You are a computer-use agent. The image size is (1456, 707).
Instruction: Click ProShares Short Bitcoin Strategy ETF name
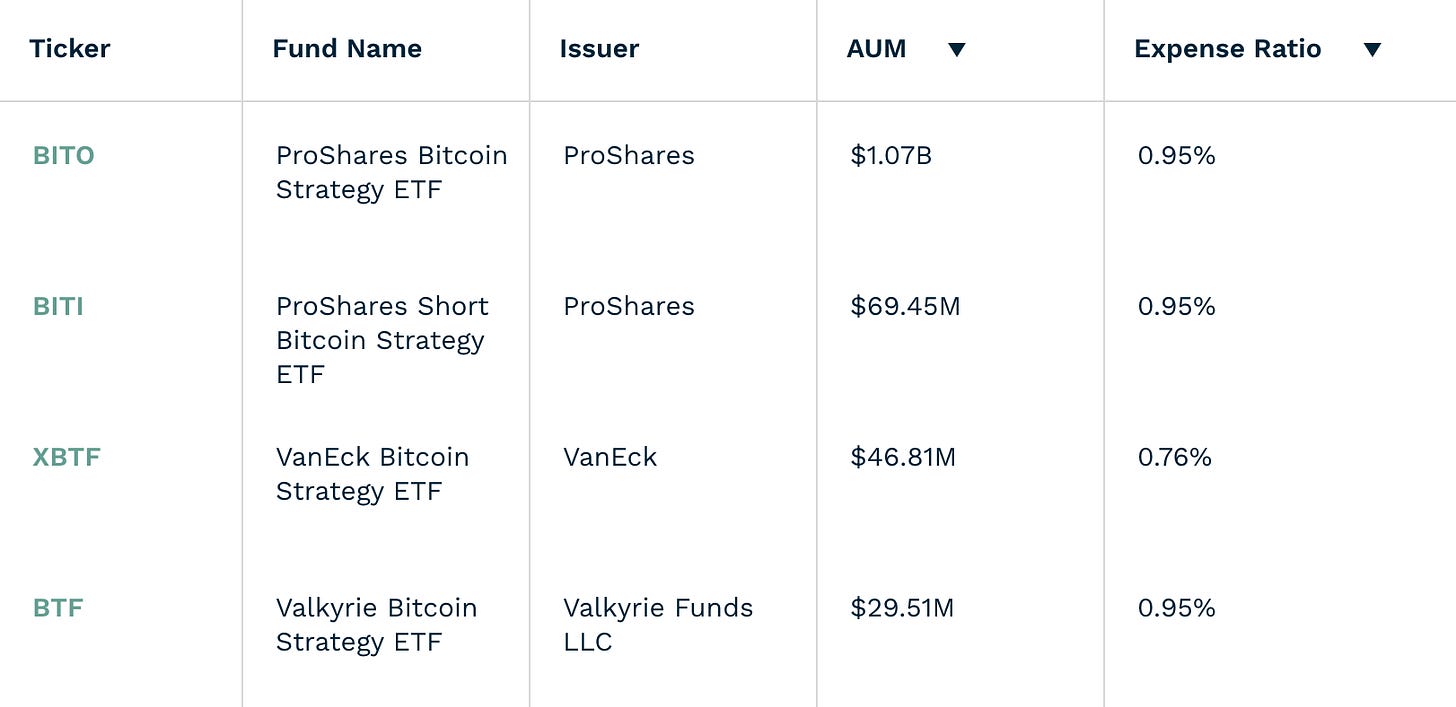tap(382, 340)
